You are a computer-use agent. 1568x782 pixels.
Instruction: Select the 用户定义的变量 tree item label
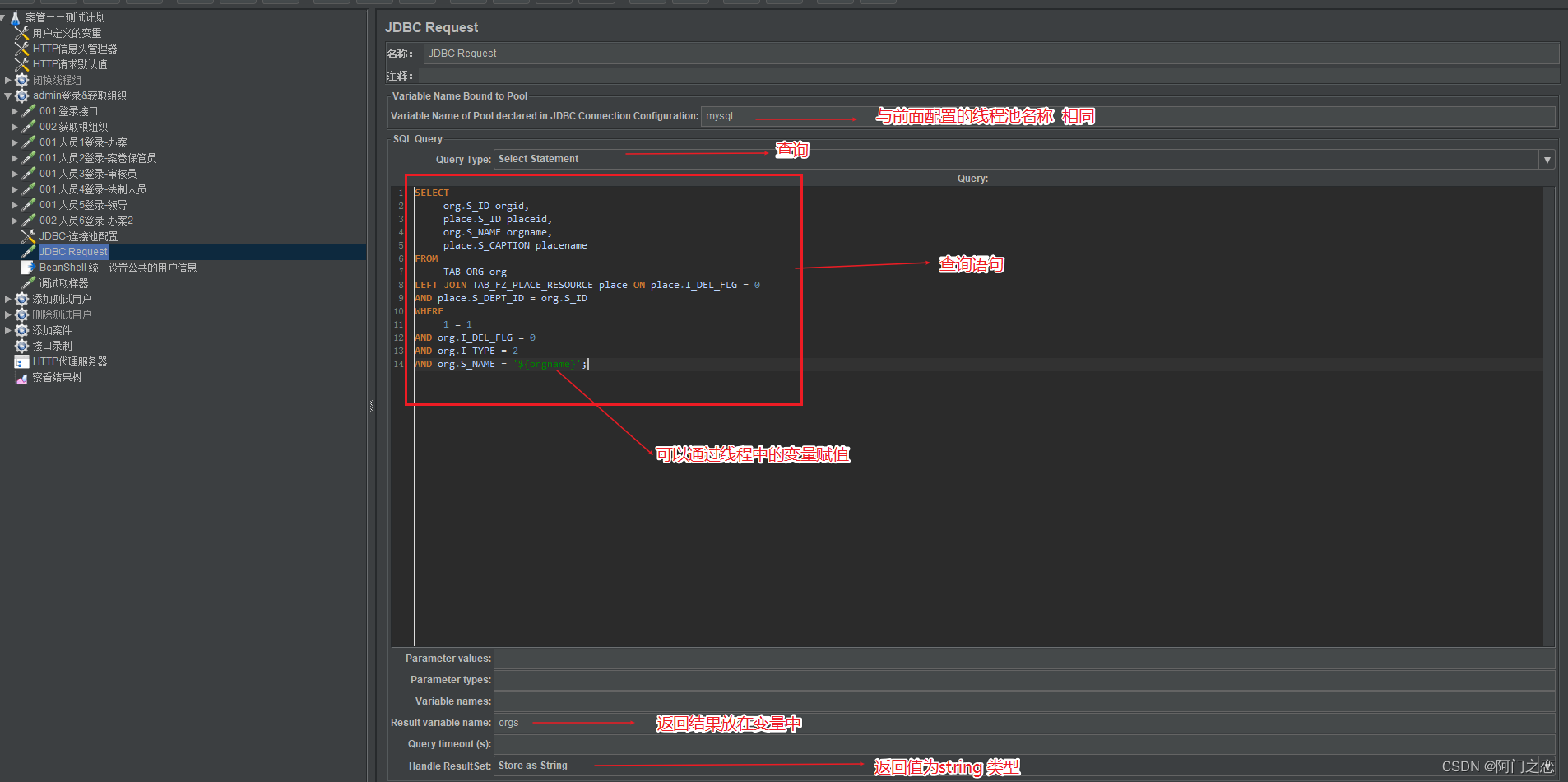67,33
